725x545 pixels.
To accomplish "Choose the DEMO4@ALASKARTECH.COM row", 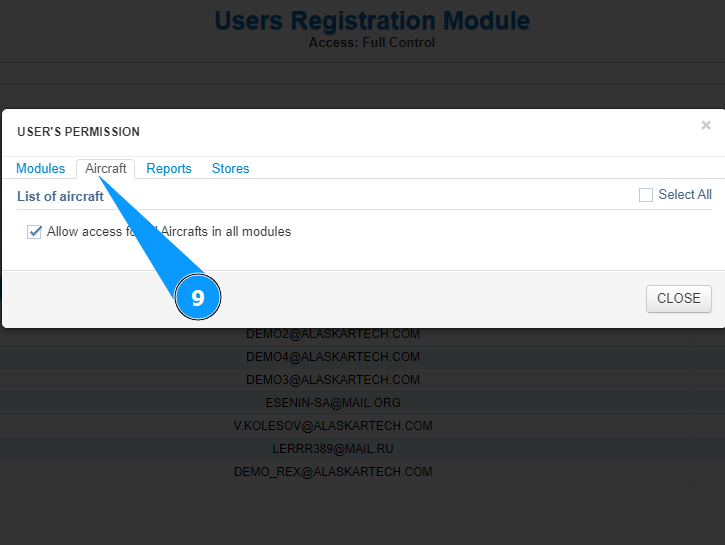I will 333,357.
